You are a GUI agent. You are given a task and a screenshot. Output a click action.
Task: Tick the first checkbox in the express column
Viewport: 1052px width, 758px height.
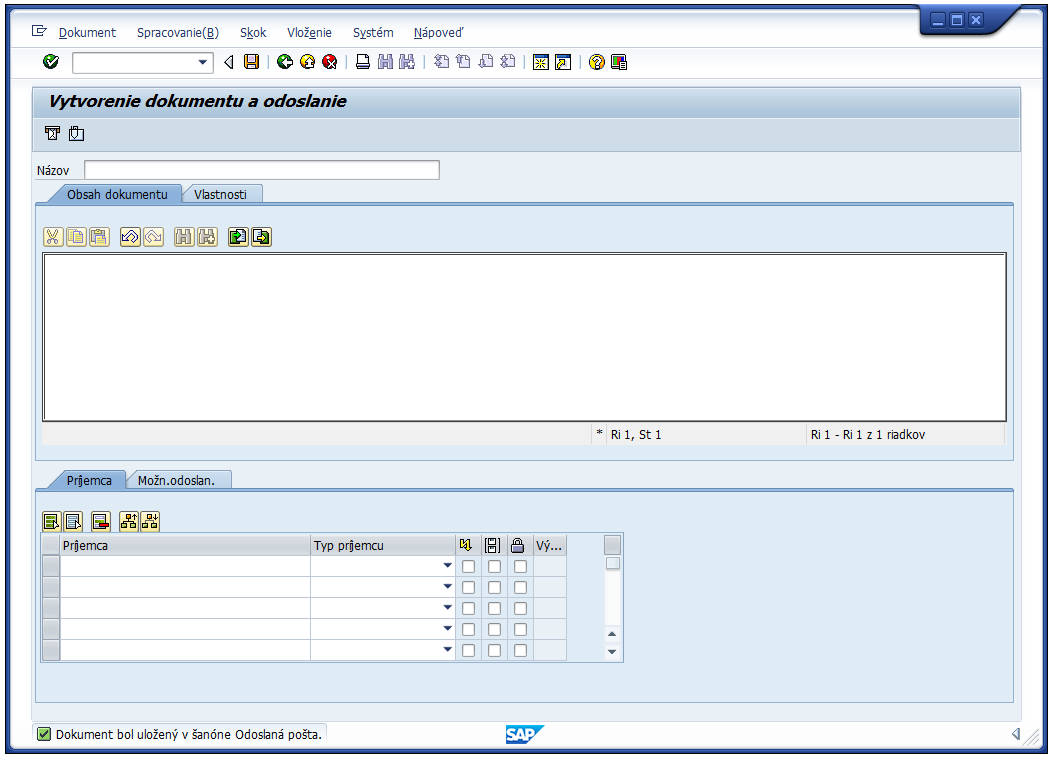467,566
